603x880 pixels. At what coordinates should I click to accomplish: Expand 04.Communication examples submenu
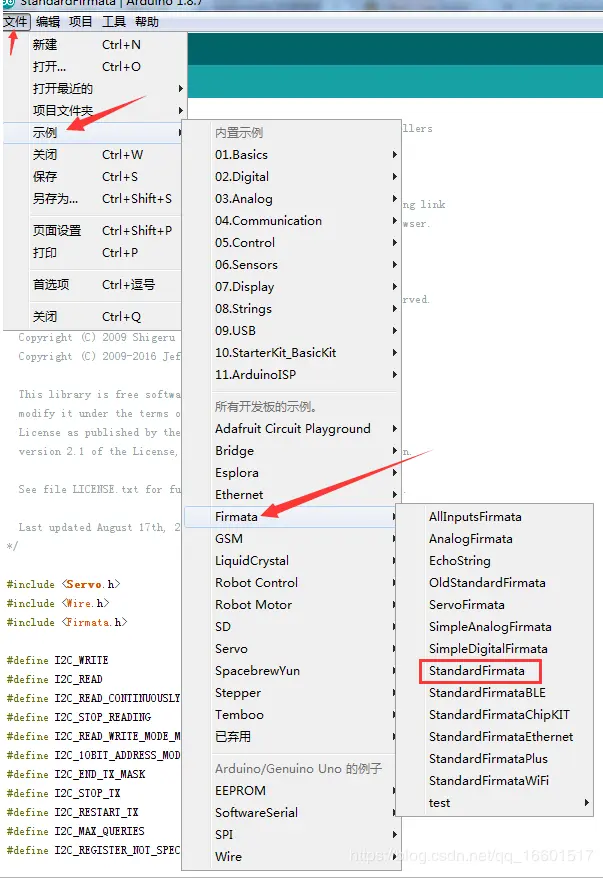[x=291, y=221]
